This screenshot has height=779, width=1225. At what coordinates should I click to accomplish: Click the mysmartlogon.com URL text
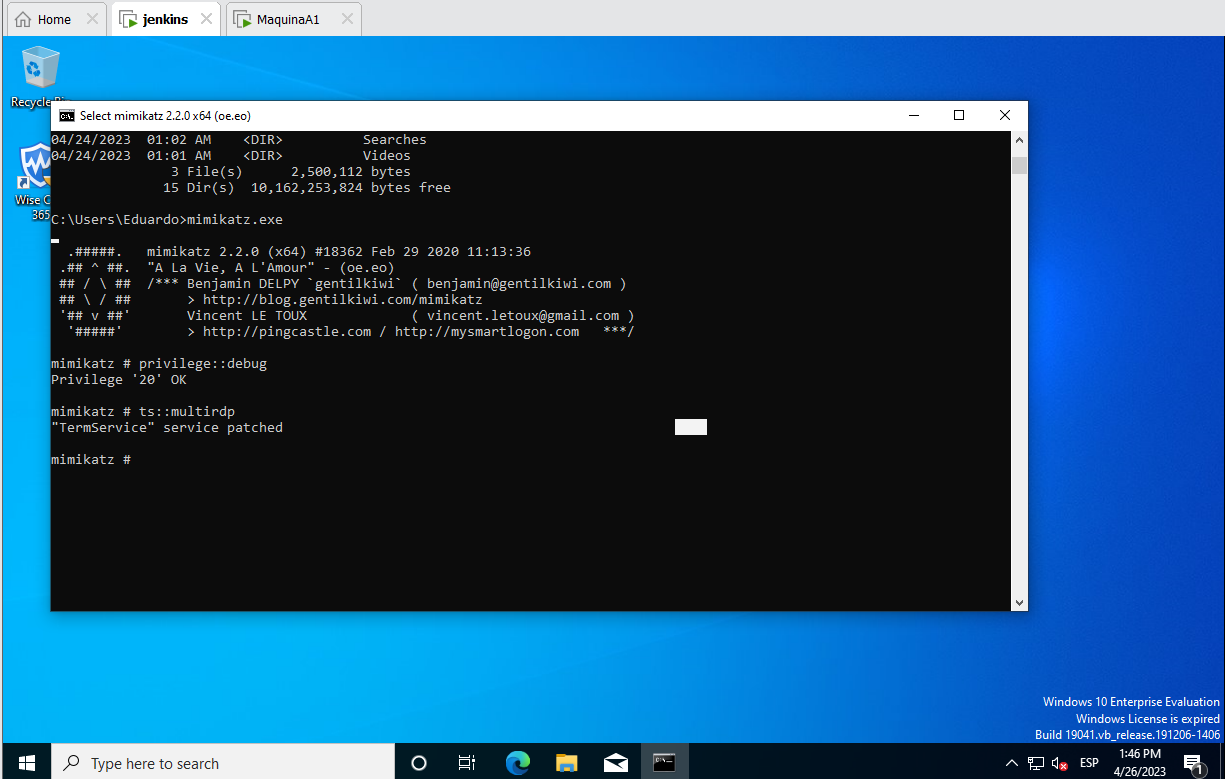tap(487, 332)
